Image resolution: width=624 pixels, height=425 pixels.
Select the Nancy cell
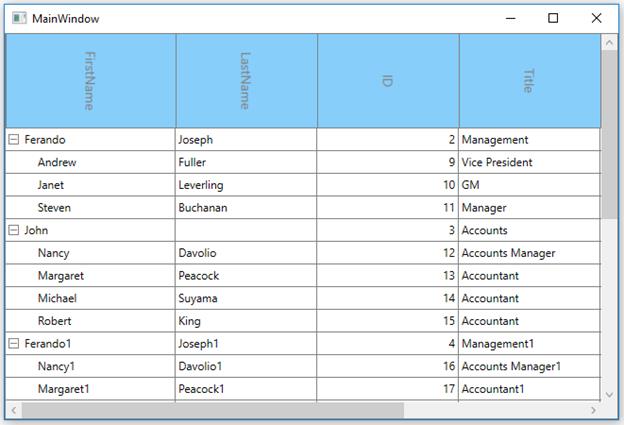pyautogui.click(x=90, y=253)
